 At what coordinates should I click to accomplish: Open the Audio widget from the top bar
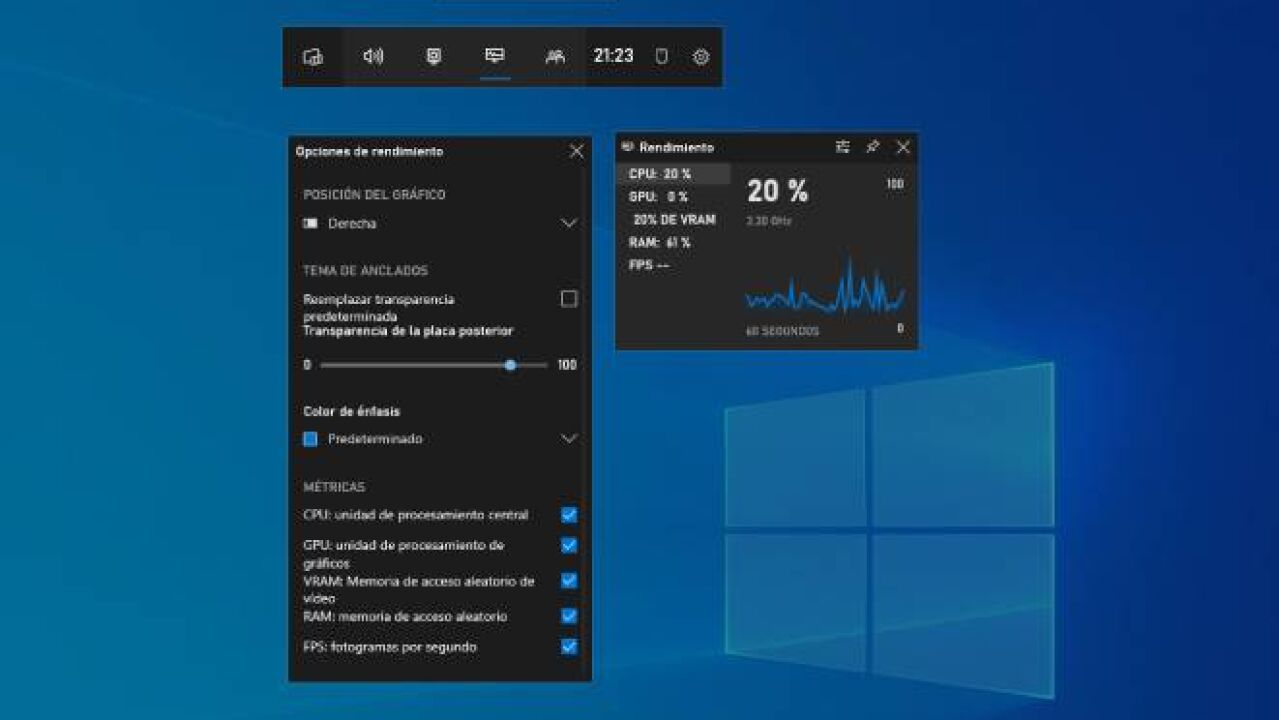pyautogui.click(x=373, y=57)
